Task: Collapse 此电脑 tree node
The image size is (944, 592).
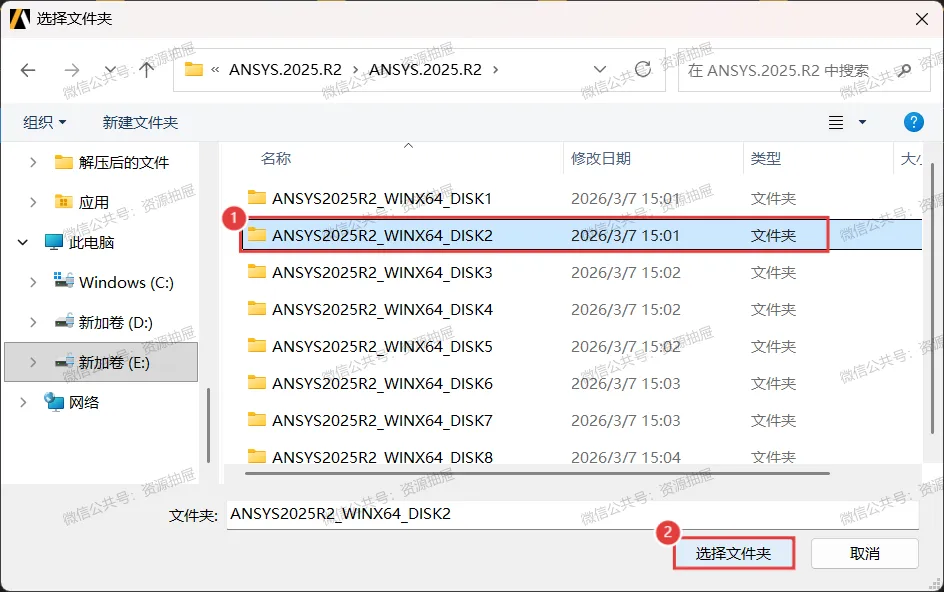Action: point(23,242)
